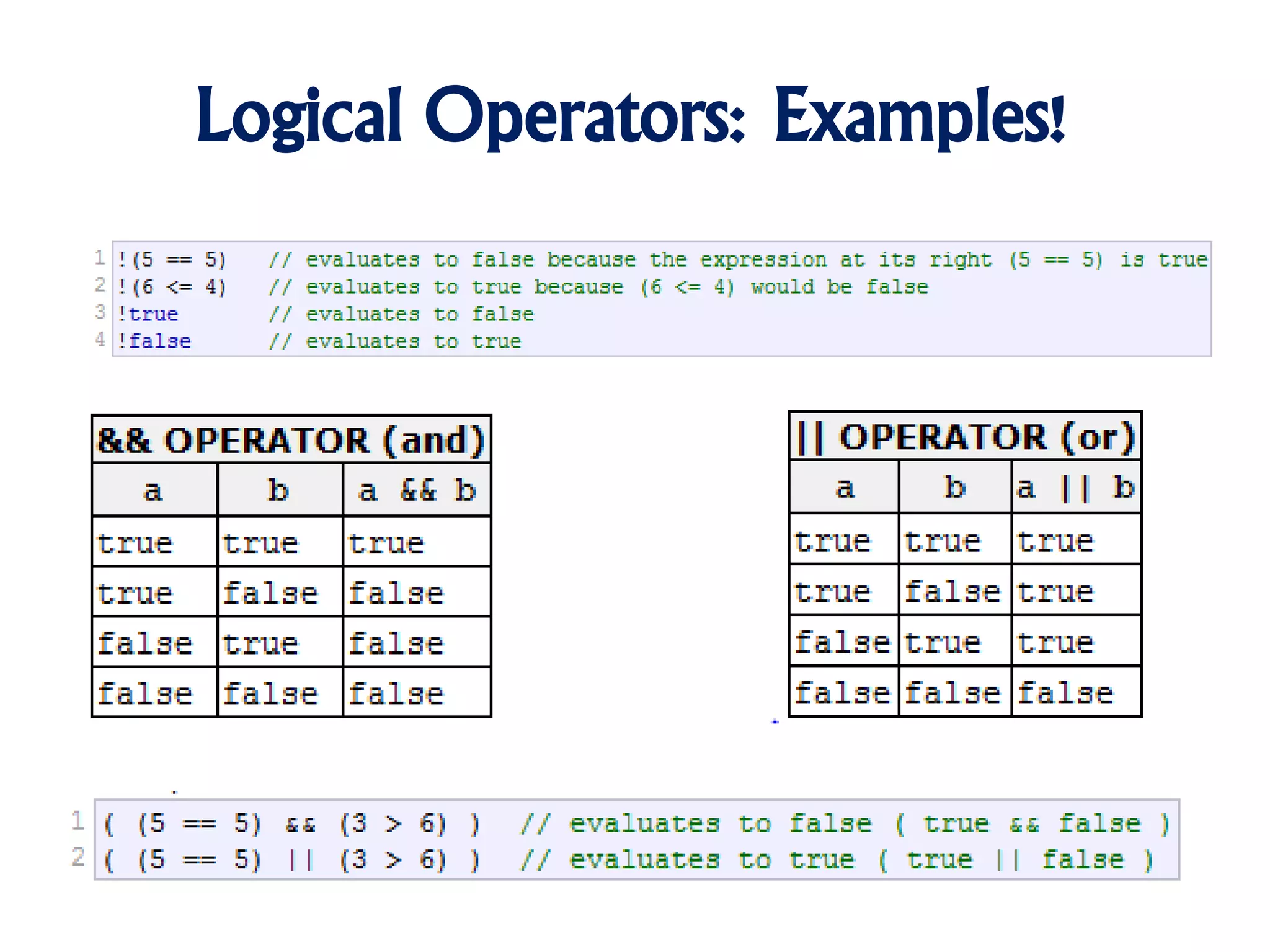Click the '// evaluates to true' comment after !false

[x=394, y=341]
